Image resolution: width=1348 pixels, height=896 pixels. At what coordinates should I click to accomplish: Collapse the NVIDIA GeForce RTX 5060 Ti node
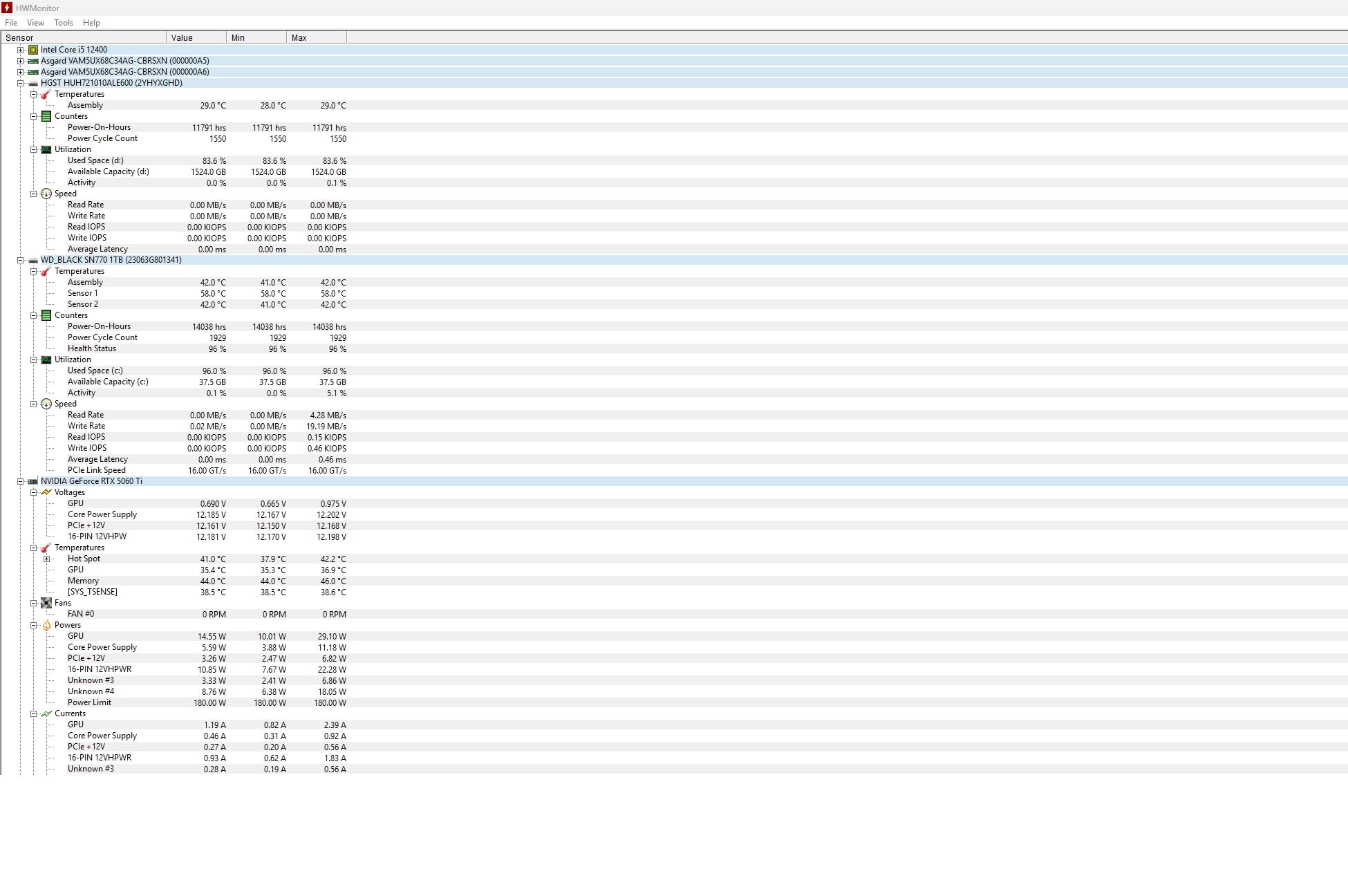pyautogui.click(x=21, y=481)
